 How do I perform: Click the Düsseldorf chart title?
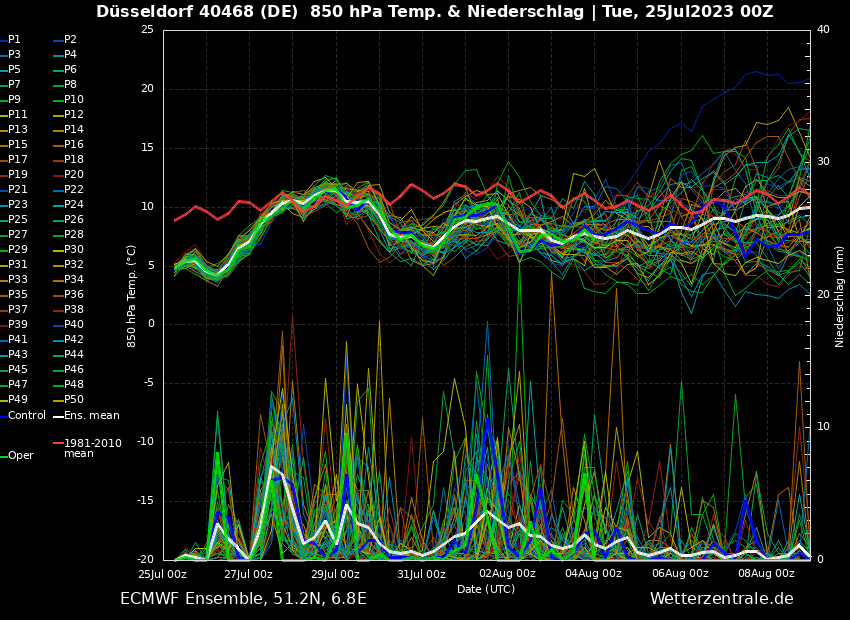434,12
